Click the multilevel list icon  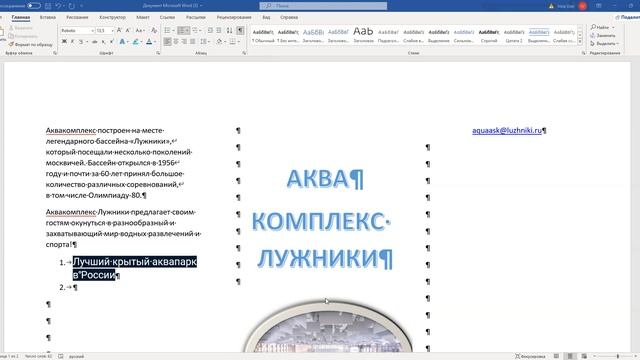coord(195,31)
